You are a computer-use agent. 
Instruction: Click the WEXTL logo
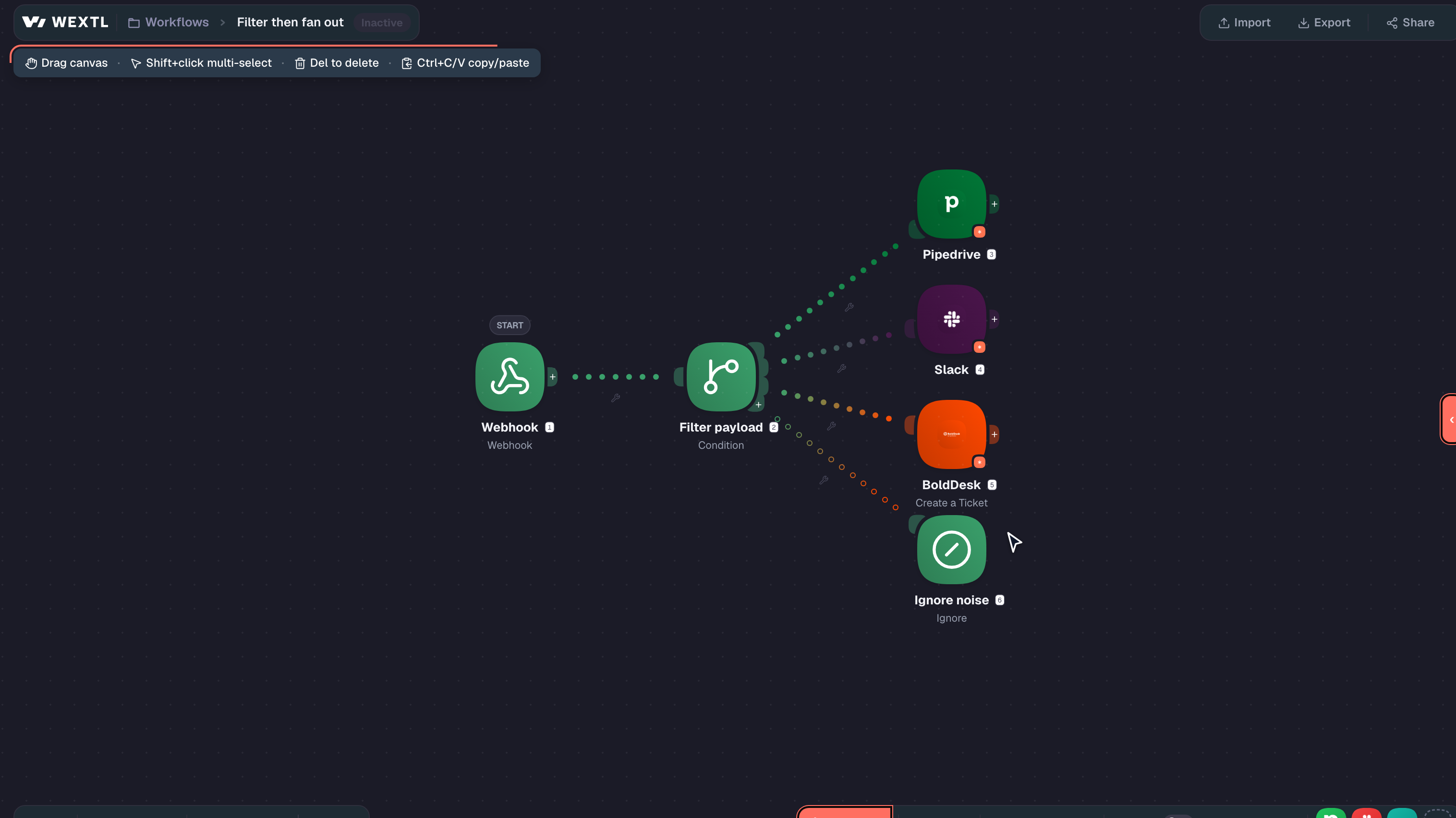pos(65,22)
